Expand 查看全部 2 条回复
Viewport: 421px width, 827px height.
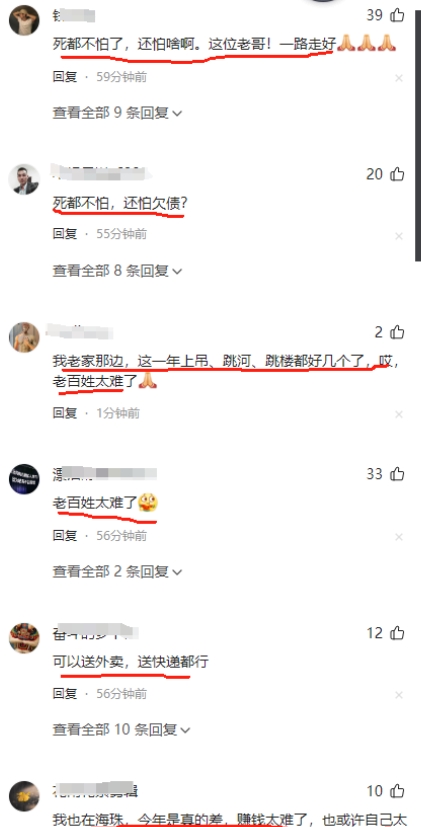117,571
